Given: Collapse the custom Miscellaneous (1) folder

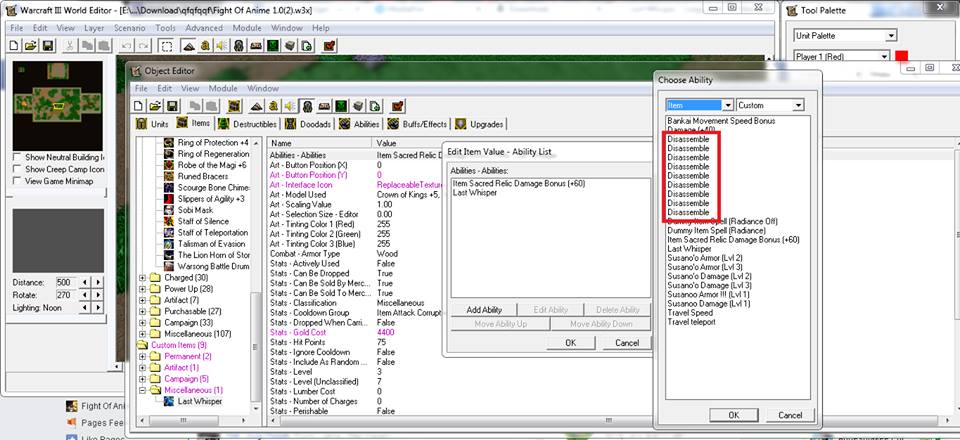Looking at the screenshot, I should click(x=143, y=390).
